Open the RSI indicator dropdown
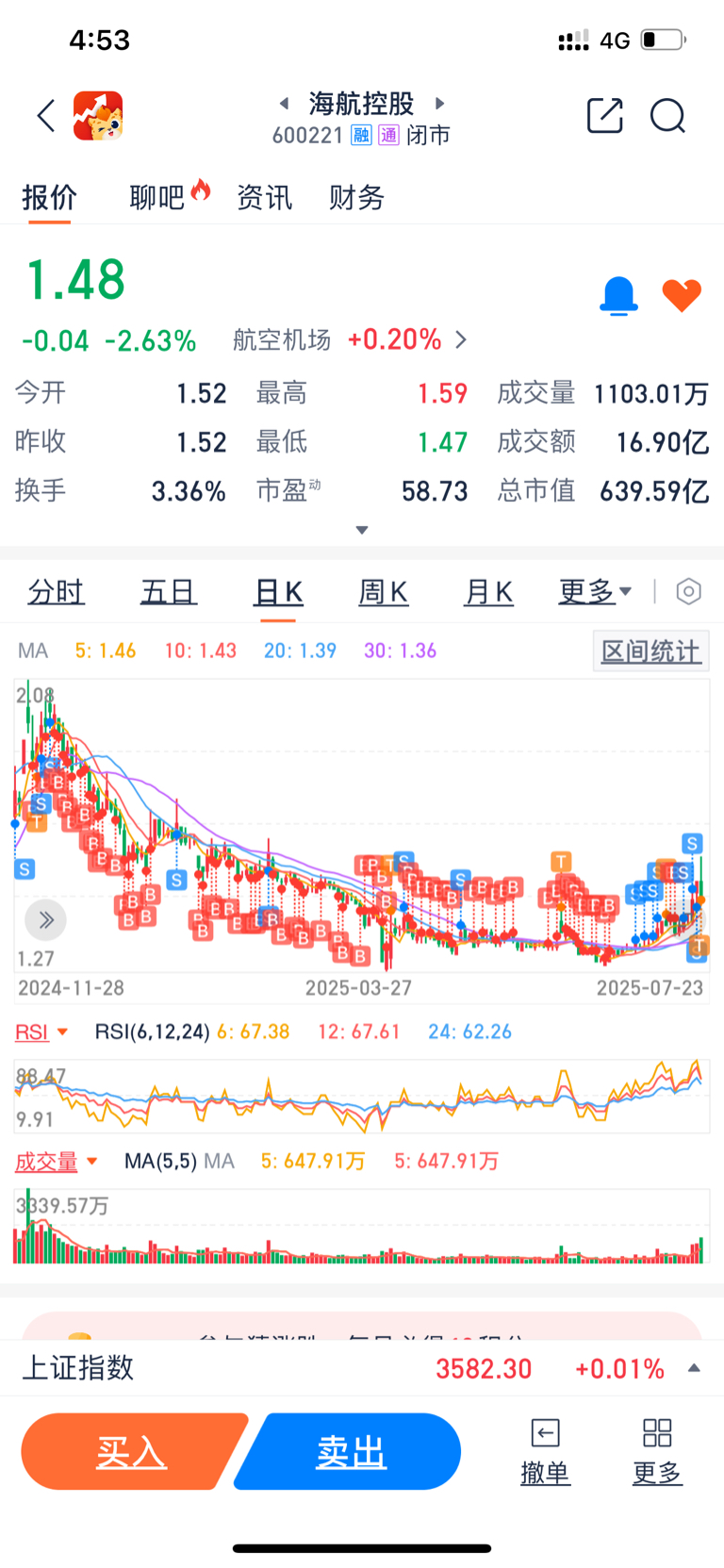724x1568 pixels. [x=41, y=1032]
